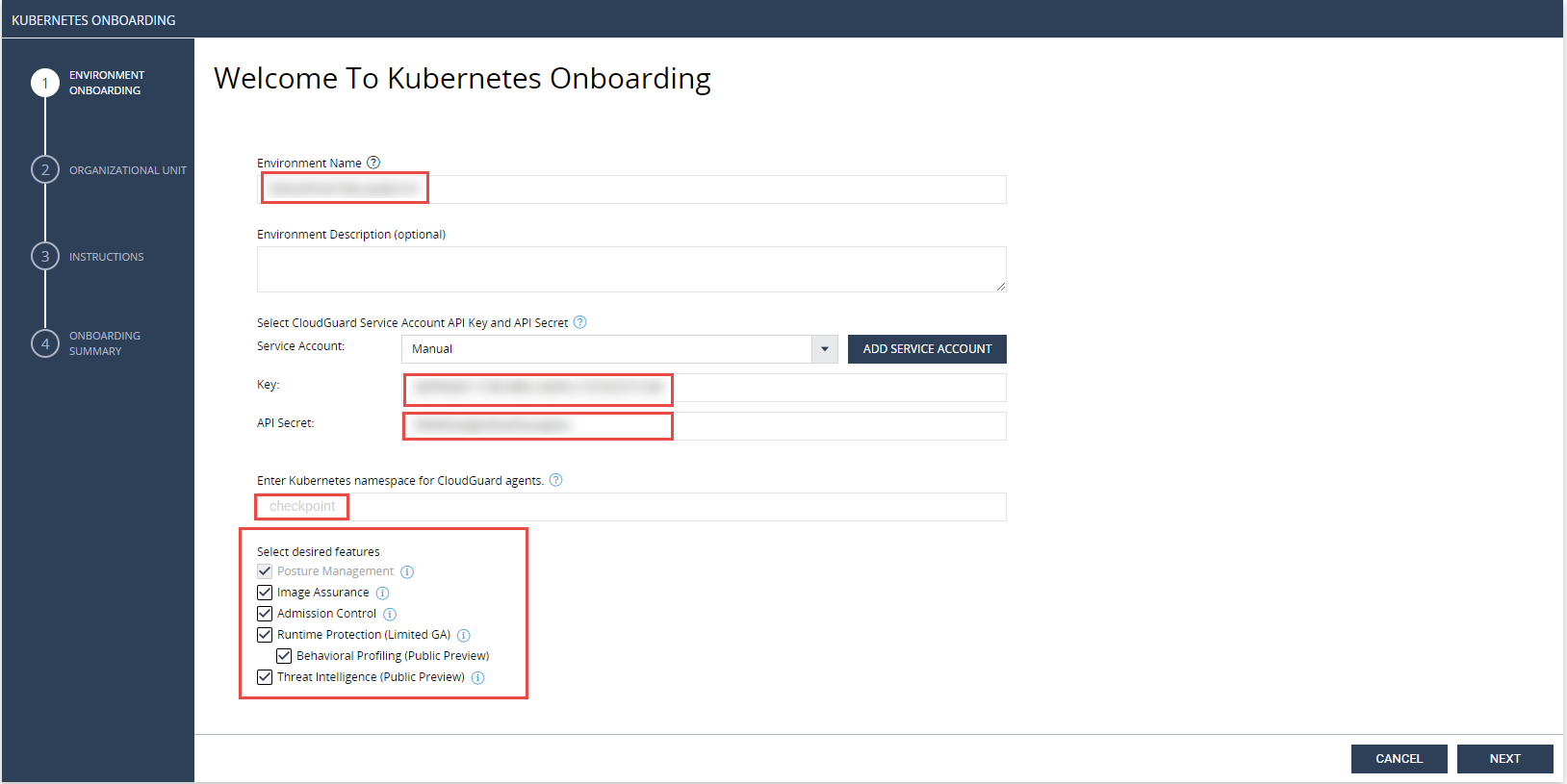
Task: Click the Kubernetes namespace help icon
Action: click(555, 480)
